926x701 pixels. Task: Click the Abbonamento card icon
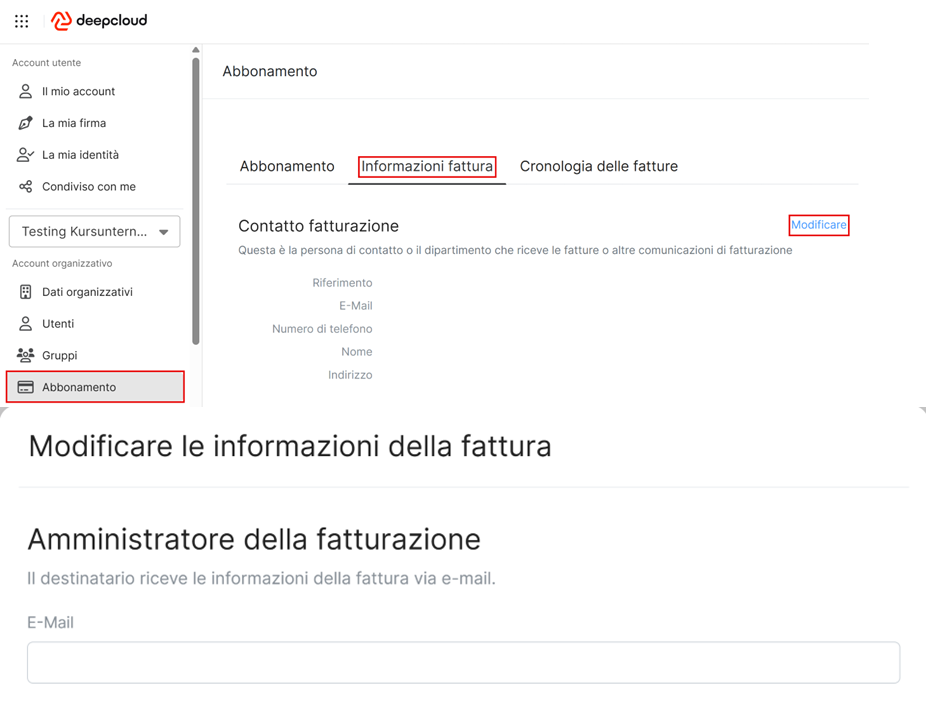26,387
